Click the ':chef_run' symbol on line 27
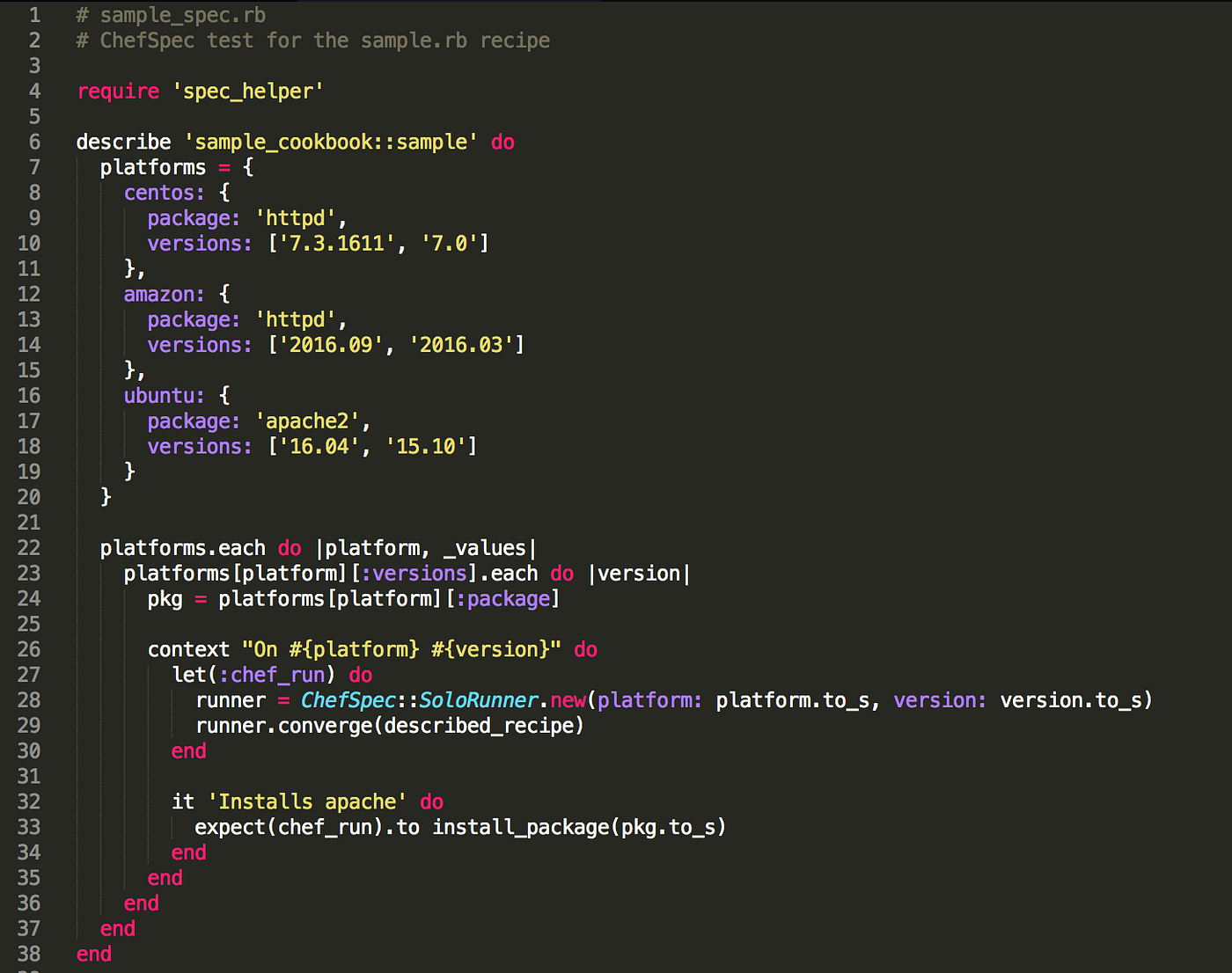 pyautogui.click(x=272, y=675)
